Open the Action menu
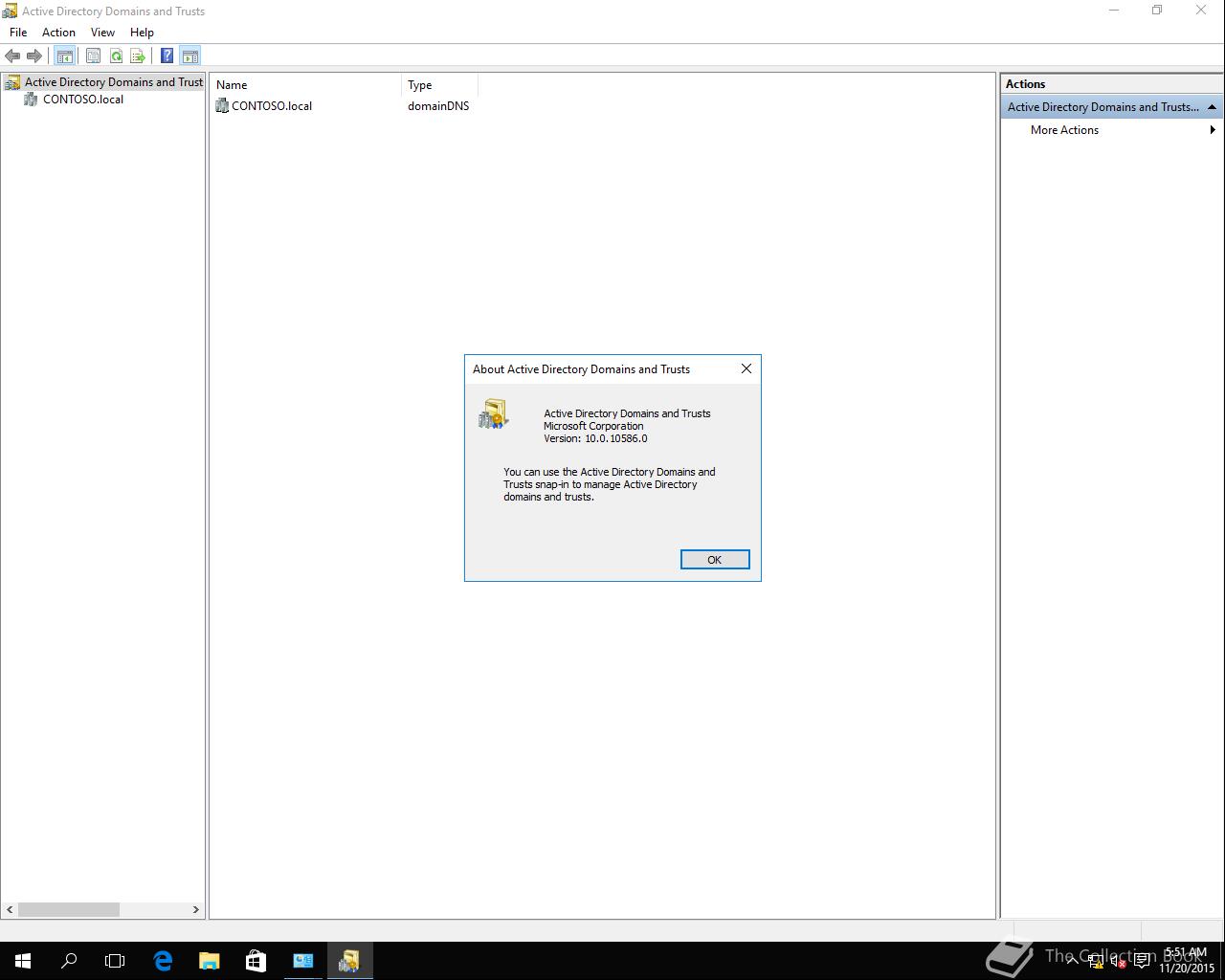Viewport: 1225px width, 980px height. tap(58, 33)
